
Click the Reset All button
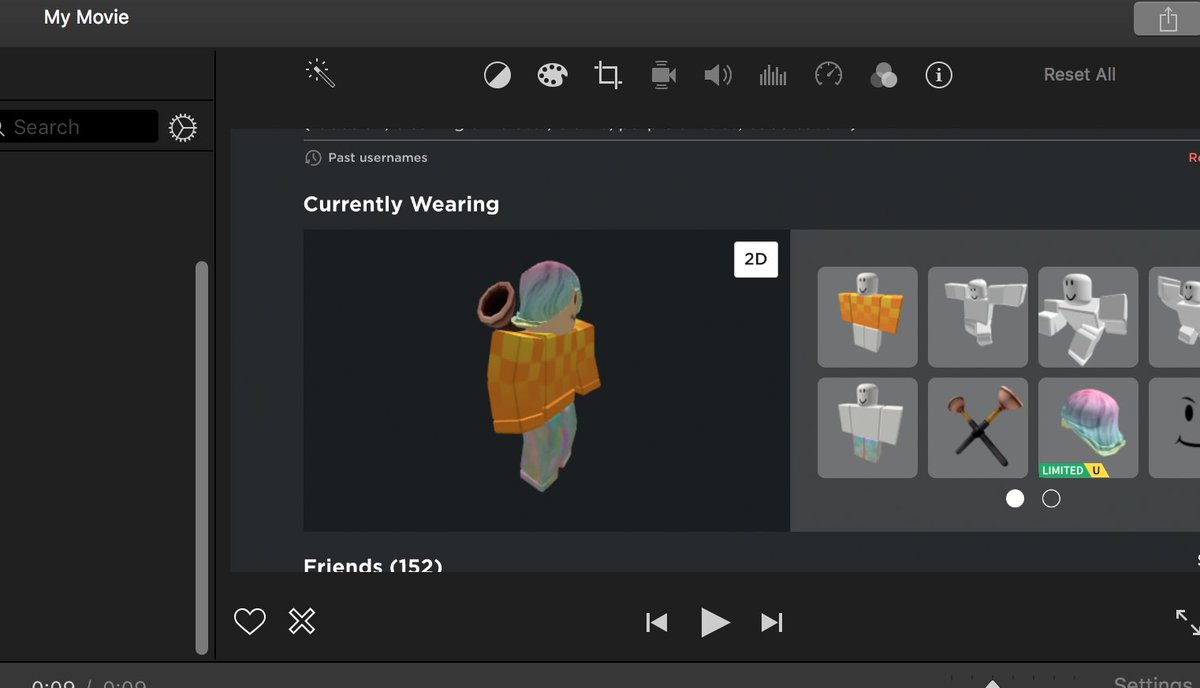(x=1079, y=75)
